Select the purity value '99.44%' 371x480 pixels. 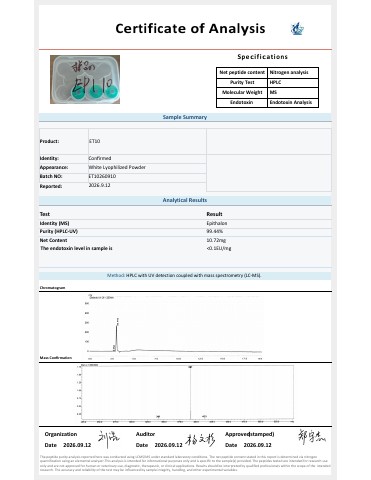pyautogui.click(x=214, y=231)
